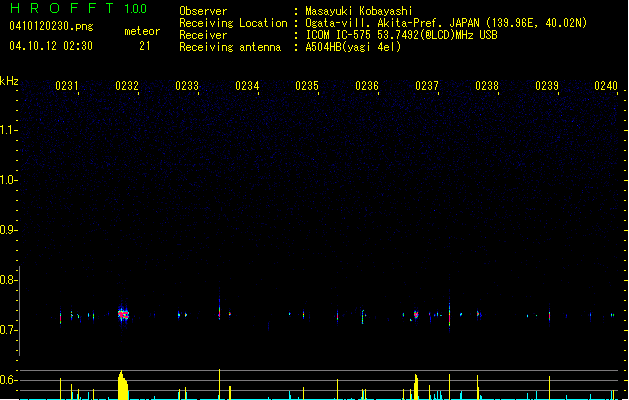Click the 0236 time marker
The image size is (629, 400).
367,86
